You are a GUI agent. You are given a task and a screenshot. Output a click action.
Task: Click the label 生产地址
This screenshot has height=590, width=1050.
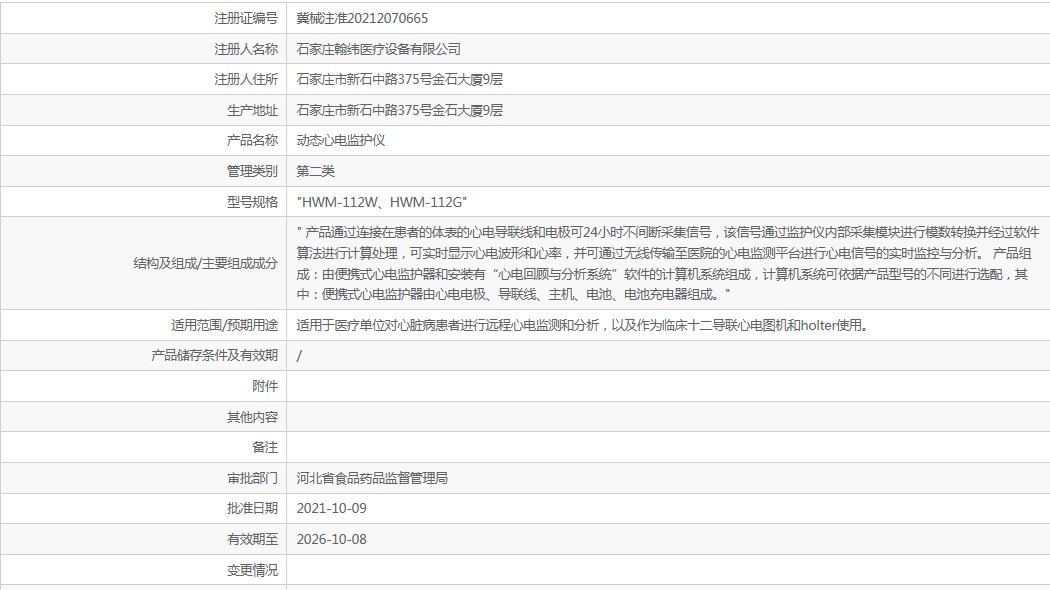(x=252, y=110)
